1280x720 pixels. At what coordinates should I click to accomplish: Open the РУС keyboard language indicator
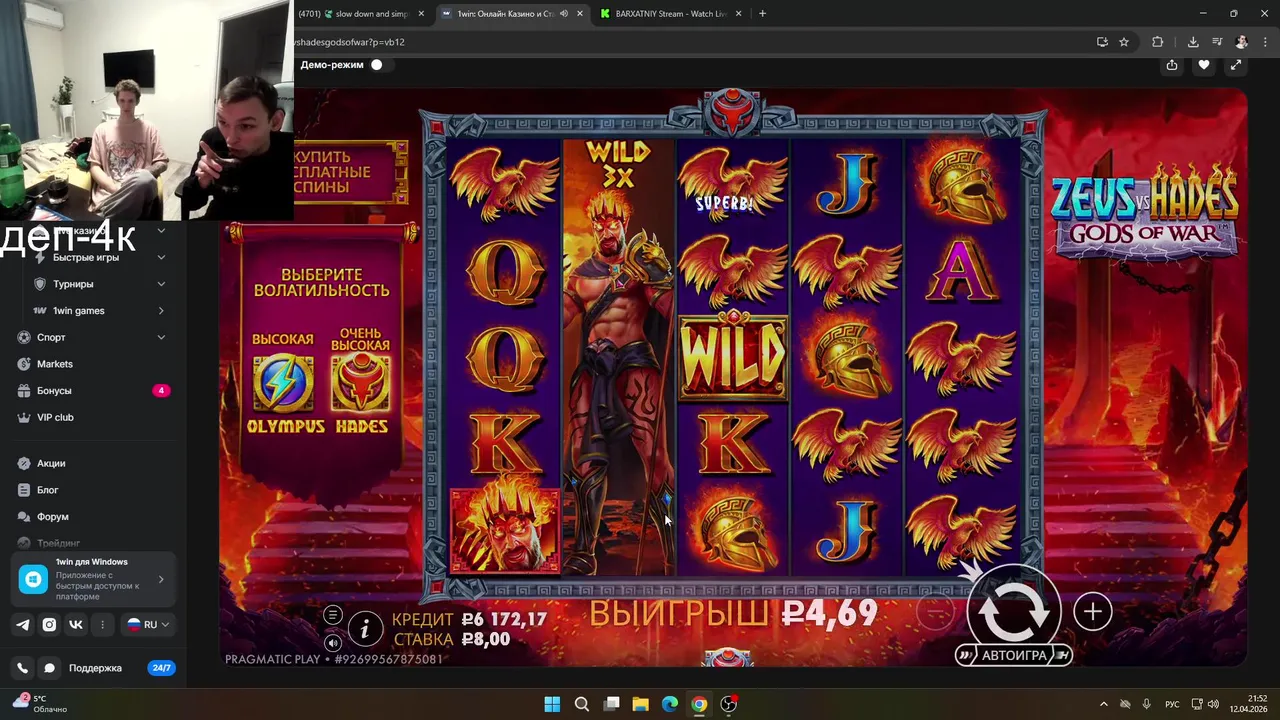point(1173,704)
